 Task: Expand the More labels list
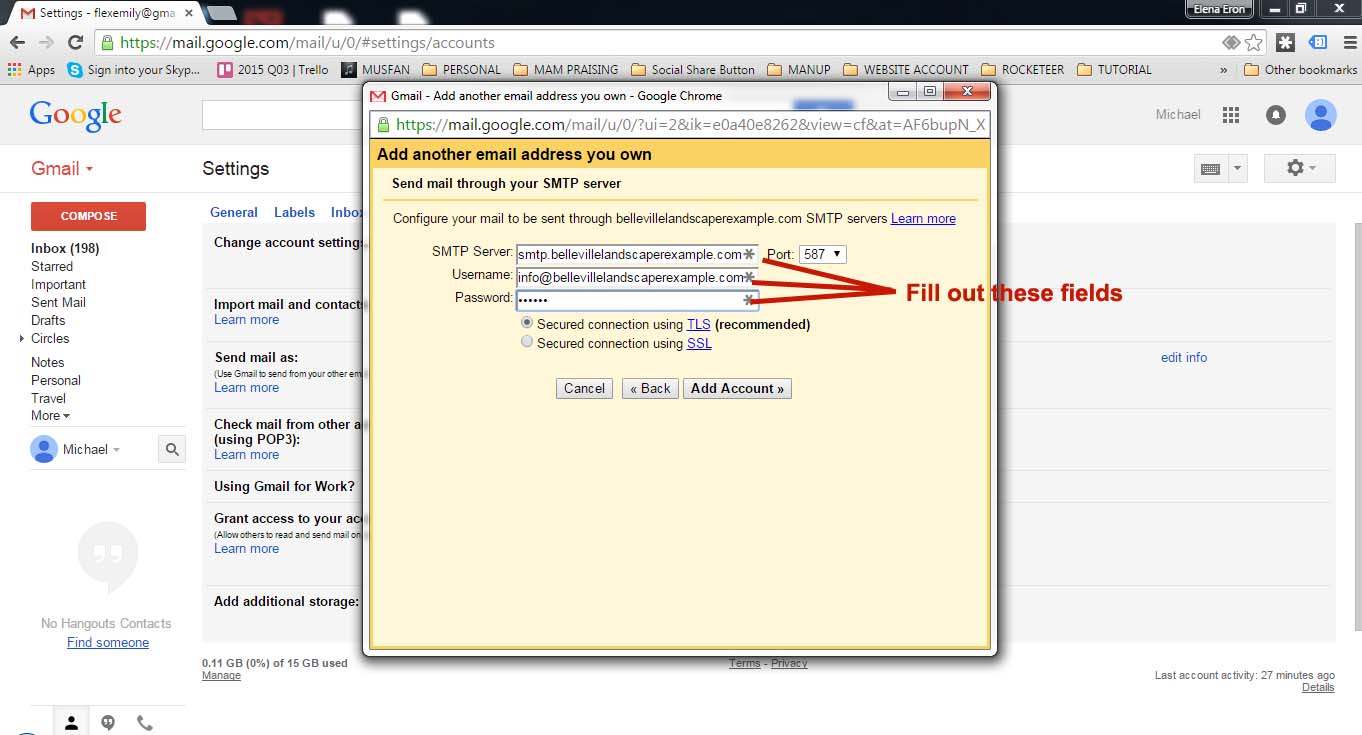50,416
